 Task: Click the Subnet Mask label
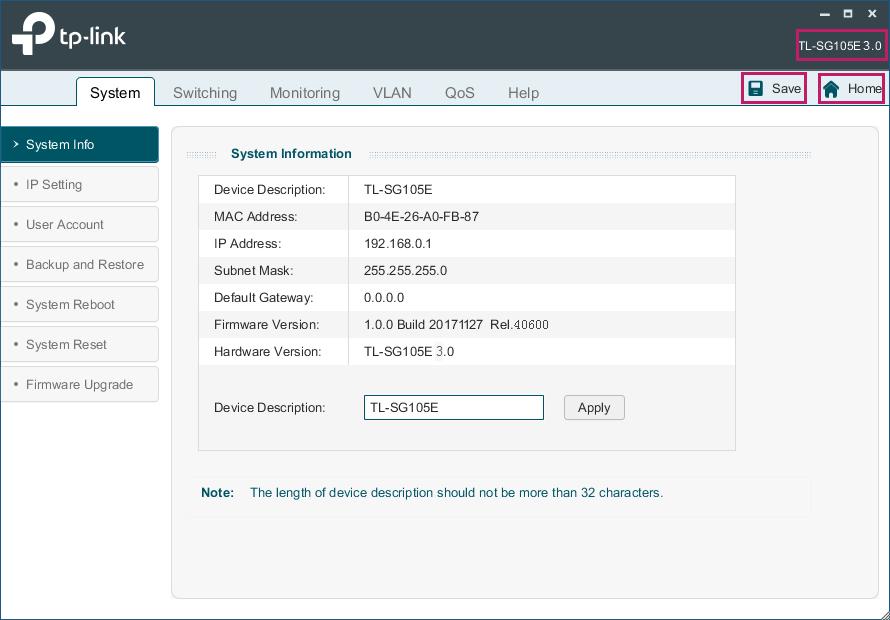pyautogui.click(x=254, y=270)
